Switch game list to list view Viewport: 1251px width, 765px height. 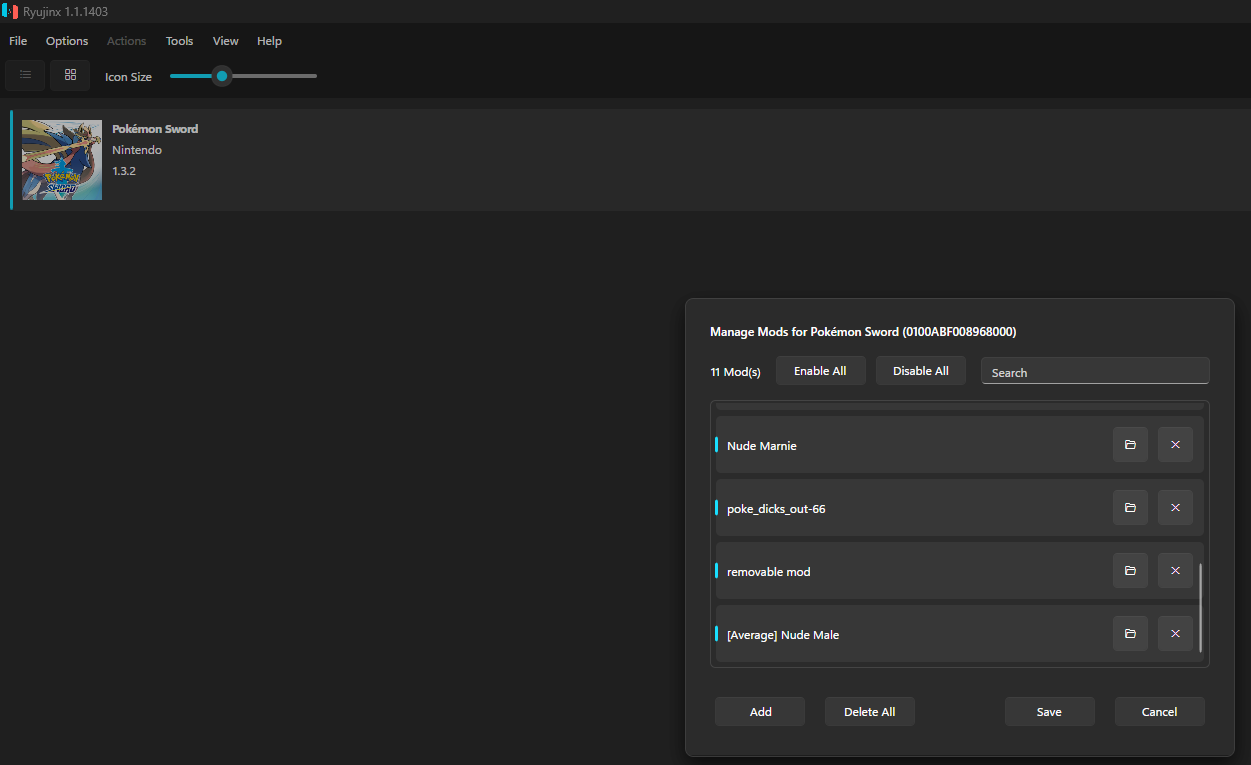pyautogui.click(x=25, y=75)
